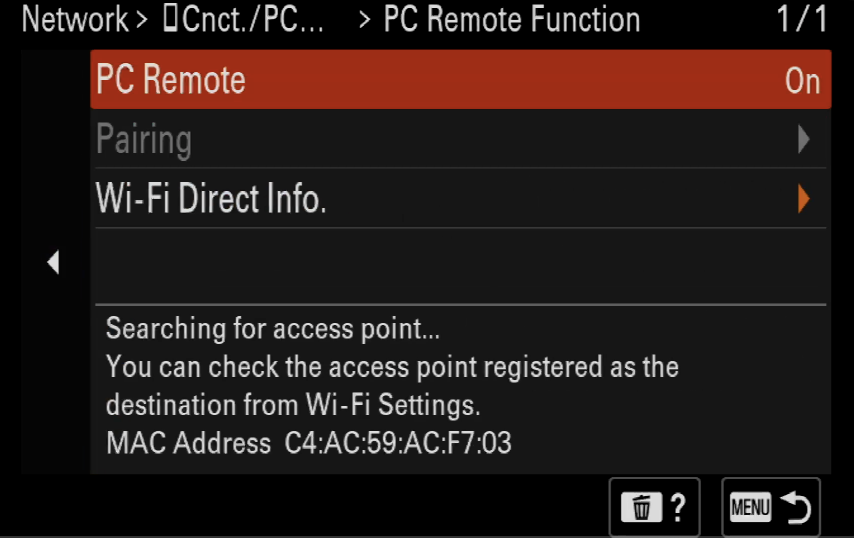Go to Network in the breadcrumb

(75, 20)
